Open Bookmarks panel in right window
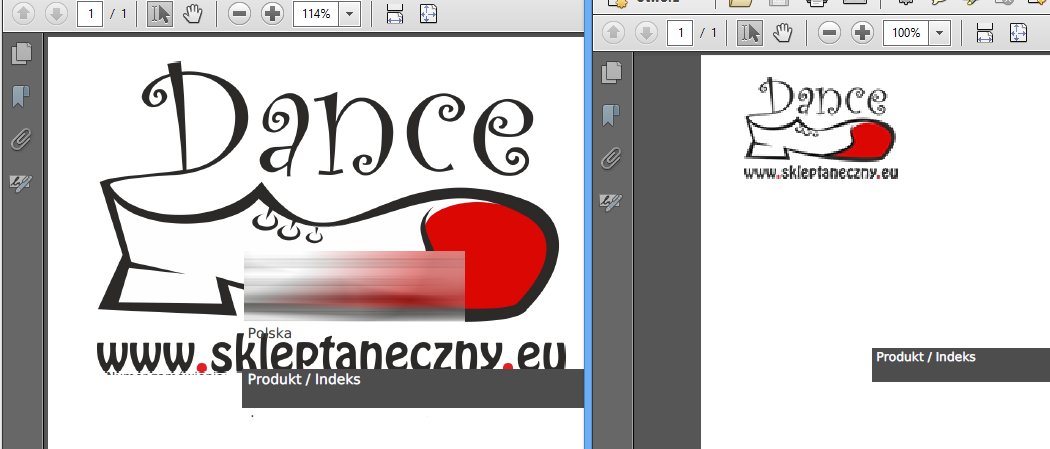 pyautogui.click(x=611, y=116)
